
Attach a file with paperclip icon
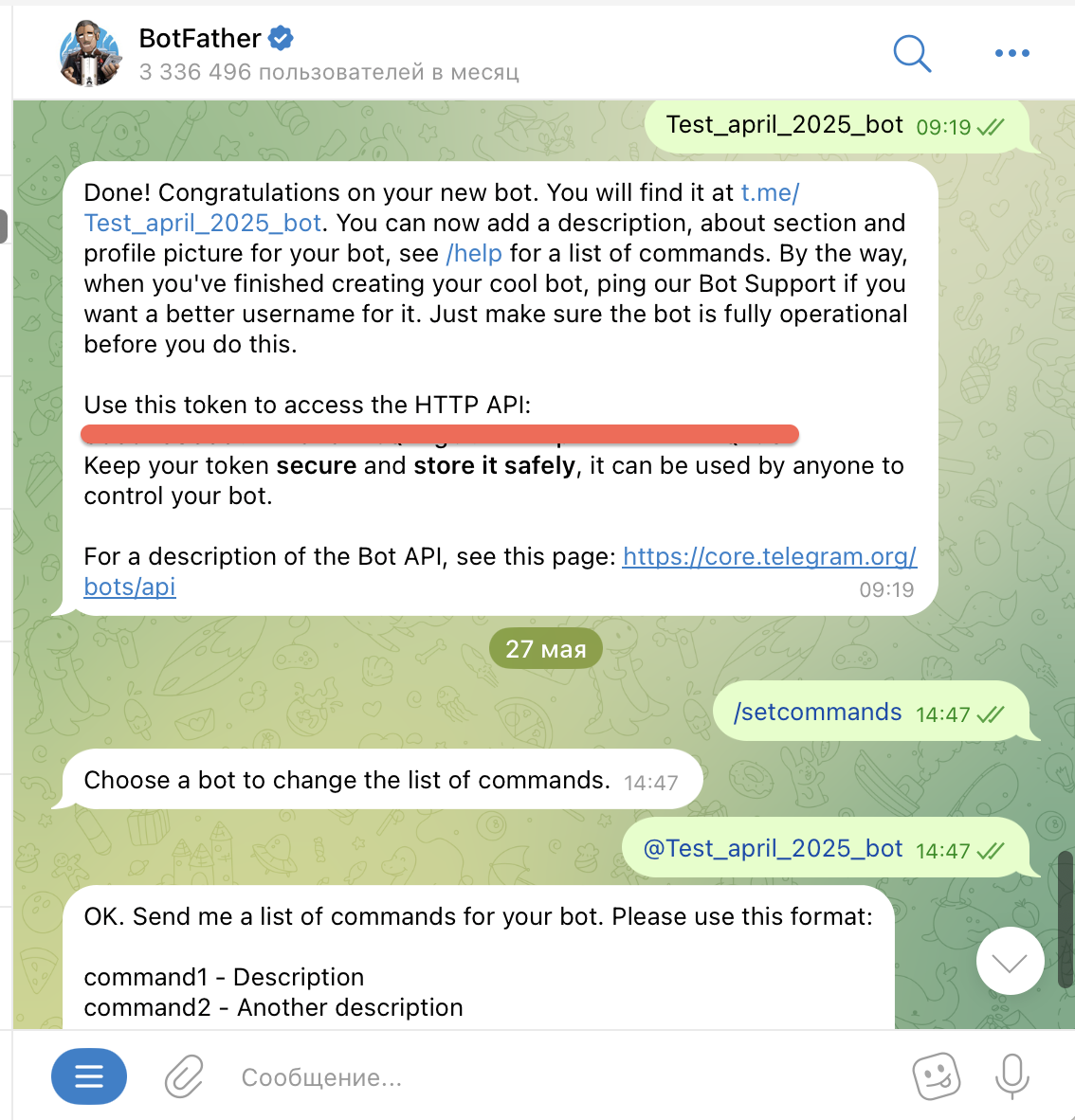185,1076
